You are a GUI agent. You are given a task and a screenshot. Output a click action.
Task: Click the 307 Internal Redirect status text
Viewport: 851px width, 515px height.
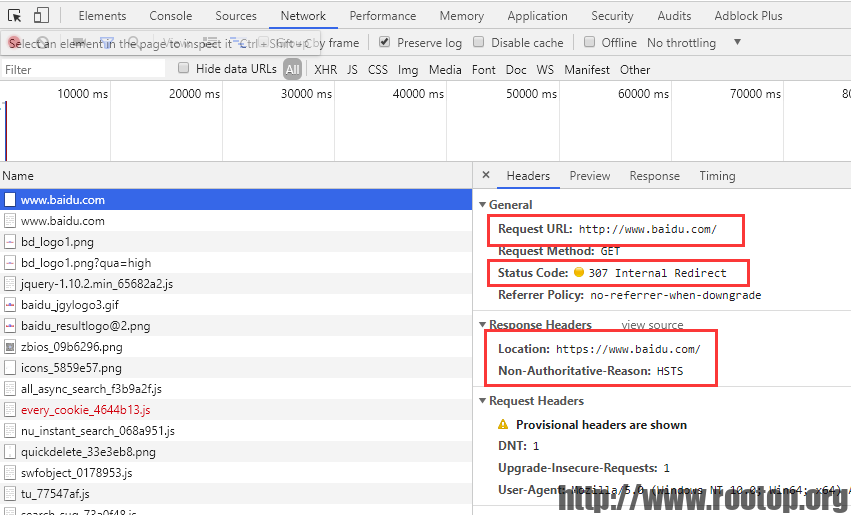click(x=657, y=273)
